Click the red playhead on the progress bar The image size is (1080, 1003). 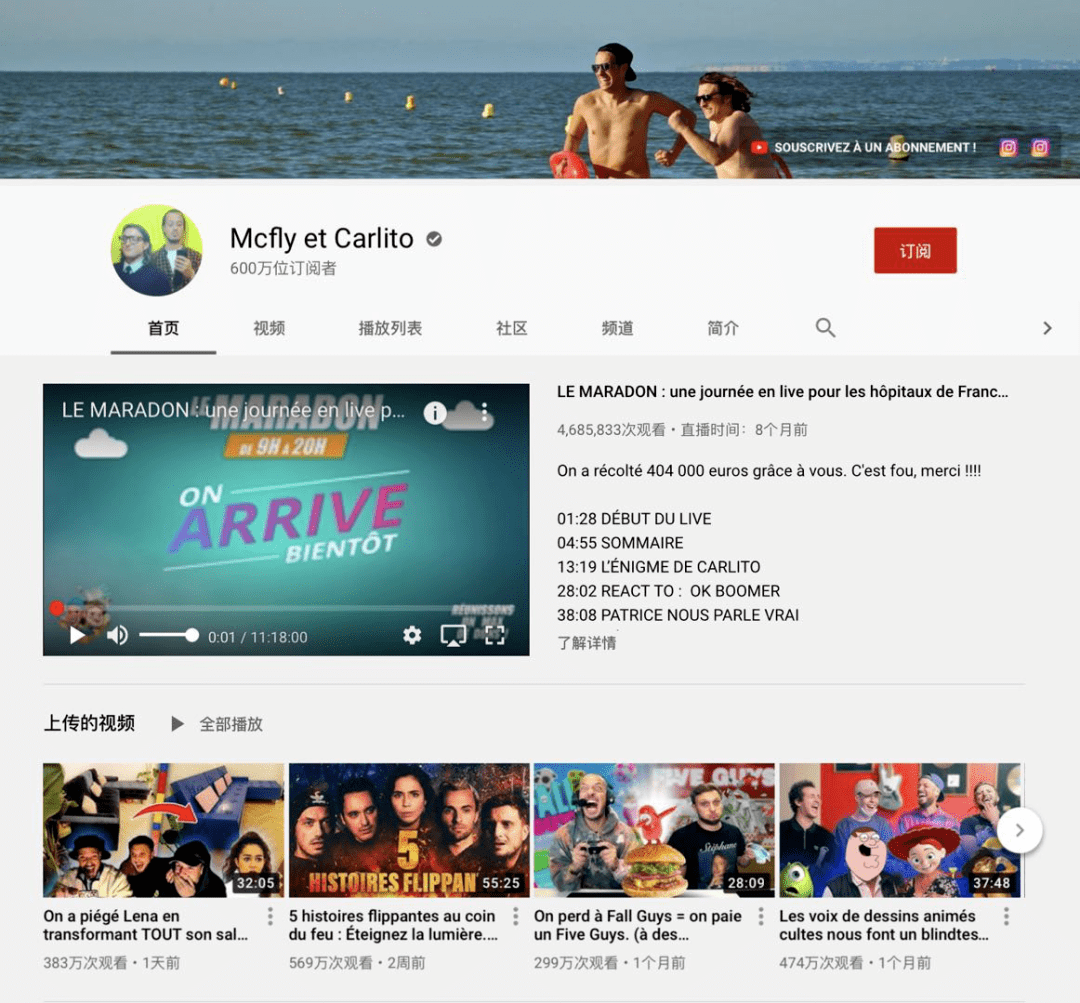click(x=56, y=608)
